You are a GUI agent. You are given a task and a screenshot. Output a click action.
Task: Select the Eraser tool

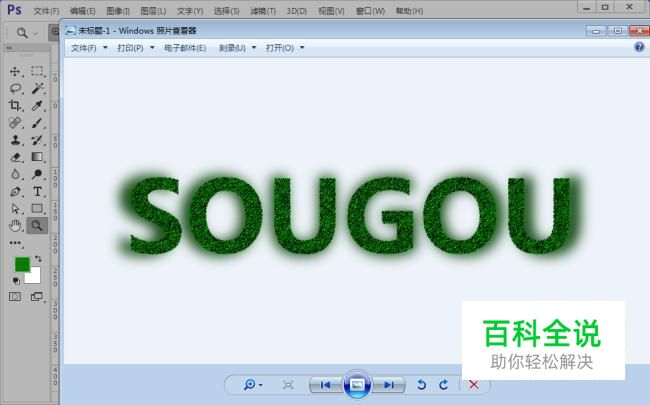(x=15, y=157)
